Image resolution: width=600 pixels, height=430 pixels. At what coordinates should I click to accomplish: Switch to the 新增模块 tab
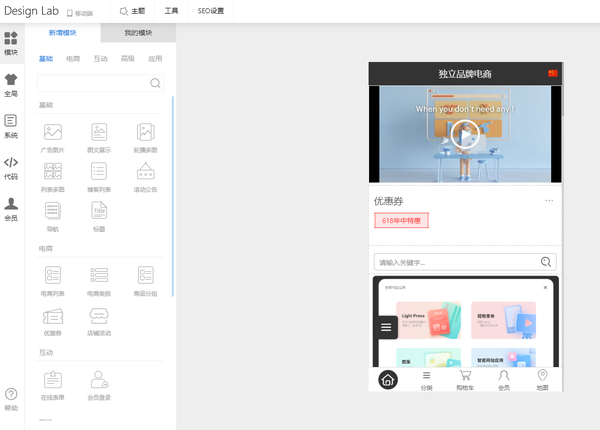(x=63, y=33)
